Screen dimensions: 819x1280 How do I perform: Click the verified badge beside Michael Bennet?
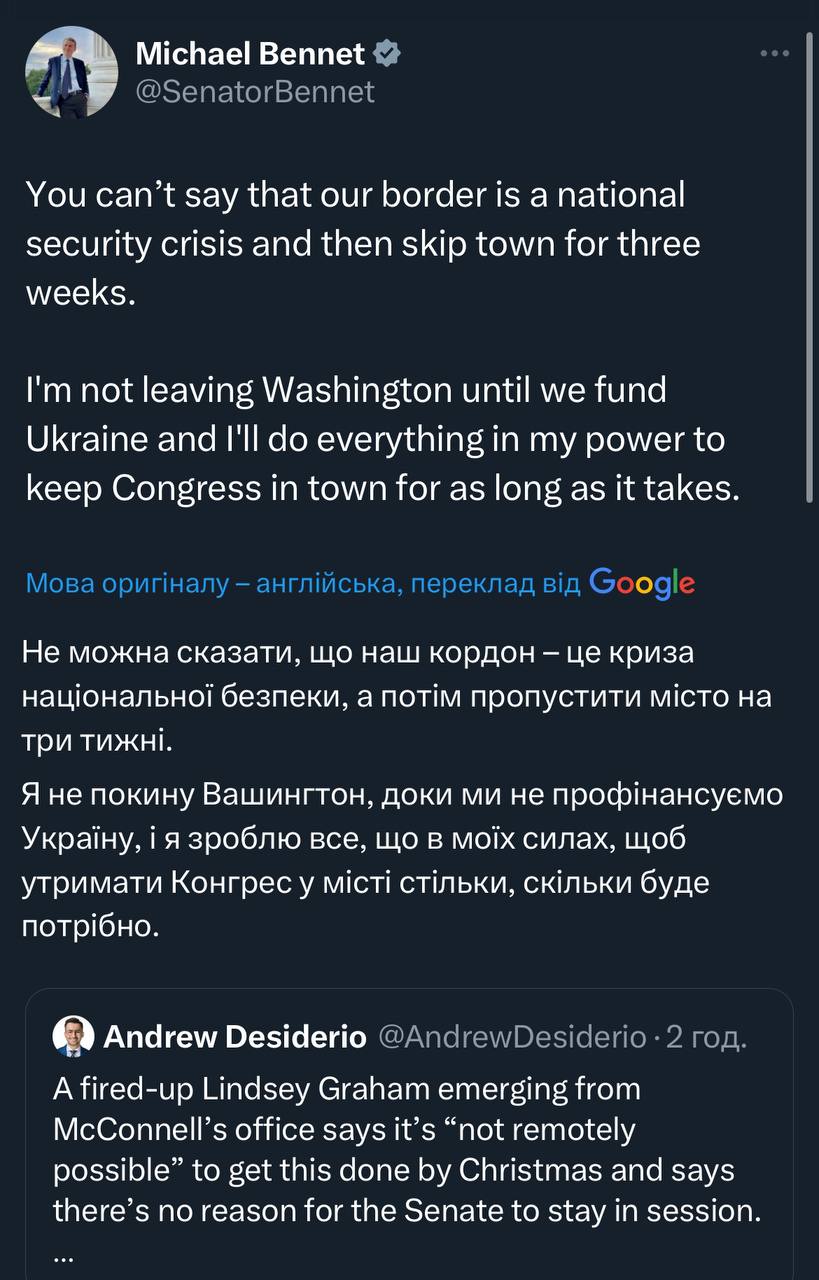click(386, 54)
